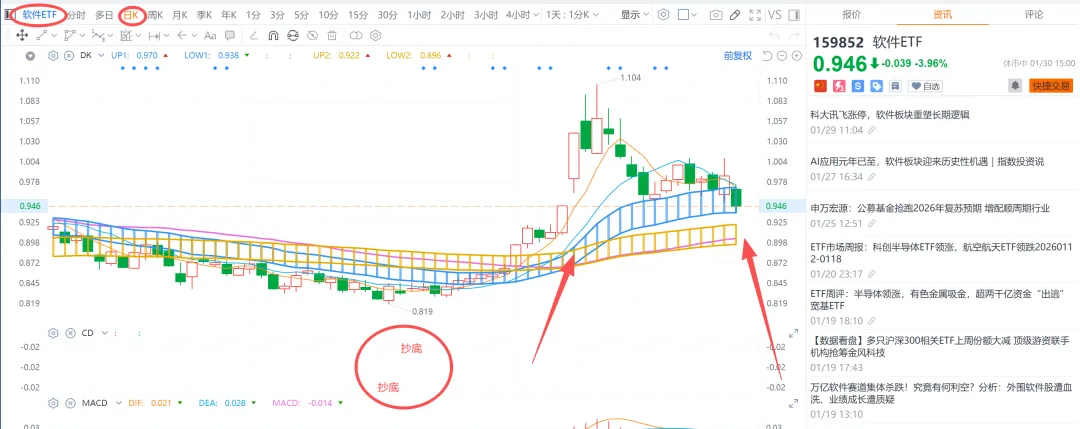Add to watchlist with 自选 button
The height and width of the screenshot is (429, 1080).
pos(926,86)
